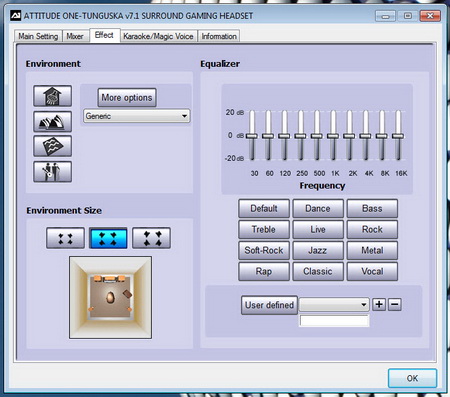Open the Karaoke/Magic Voice tab

[x=158, y=36]
